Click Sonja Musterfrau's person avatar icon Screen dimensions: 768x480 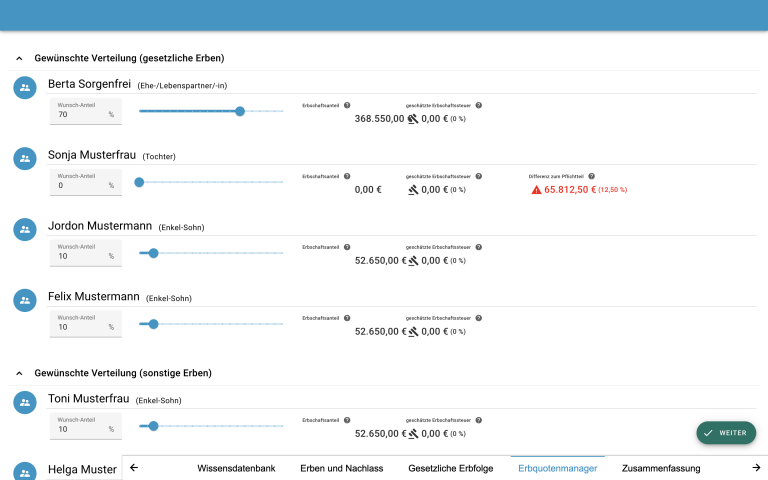pos(25,158)
